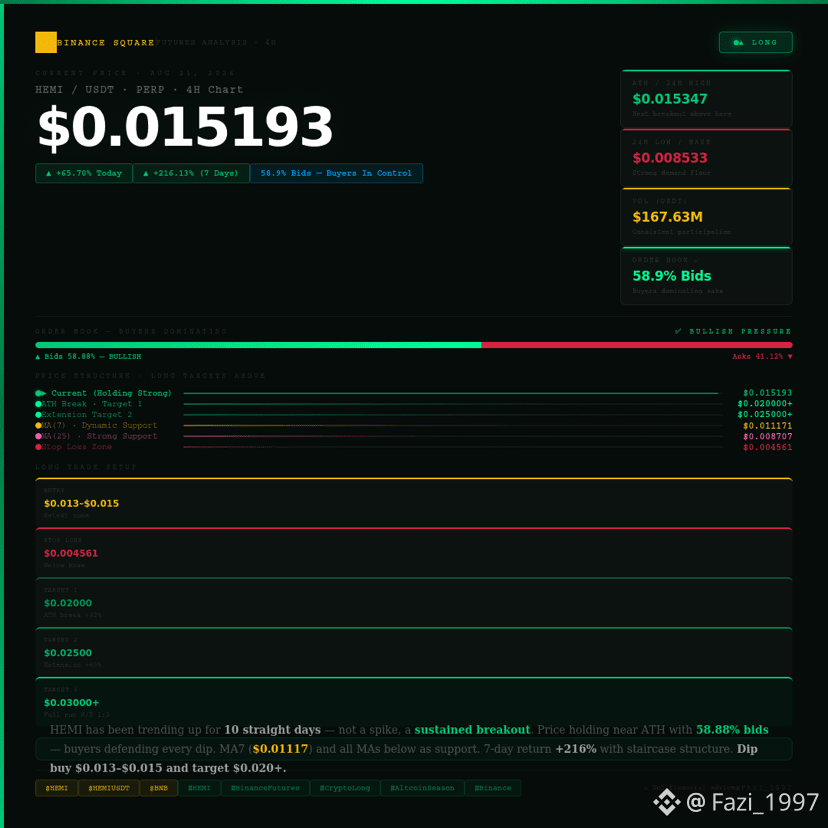Click the yellow Binance Square logo square
The width and height of the screenshot is (828, 828).
pos(46,42)
